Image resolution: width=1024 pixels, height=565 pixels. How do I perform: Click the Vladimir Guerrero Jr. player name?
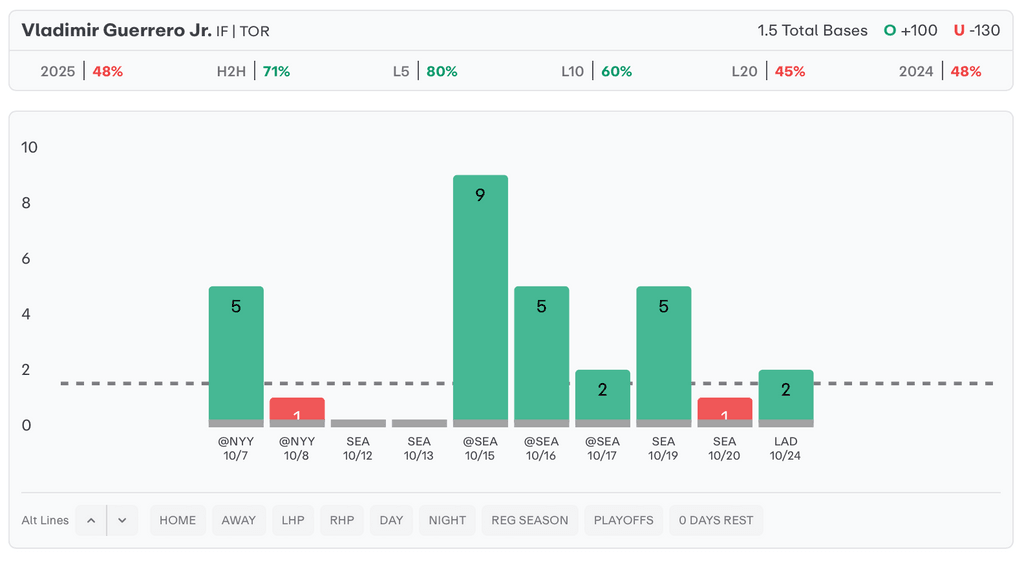tap(116, 30)
